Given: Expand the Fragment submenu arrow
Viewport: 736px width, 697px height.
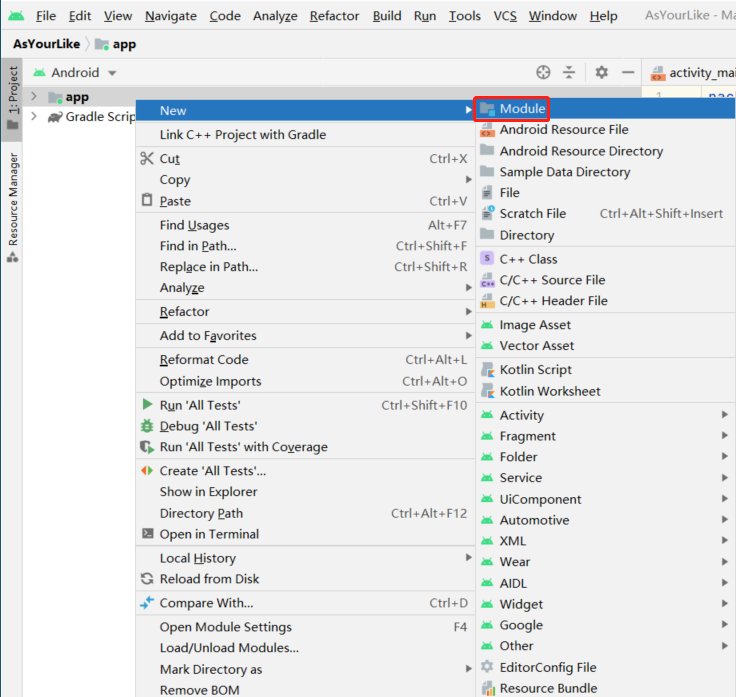Looking at the screenshot, I should [x=725, y=436].
